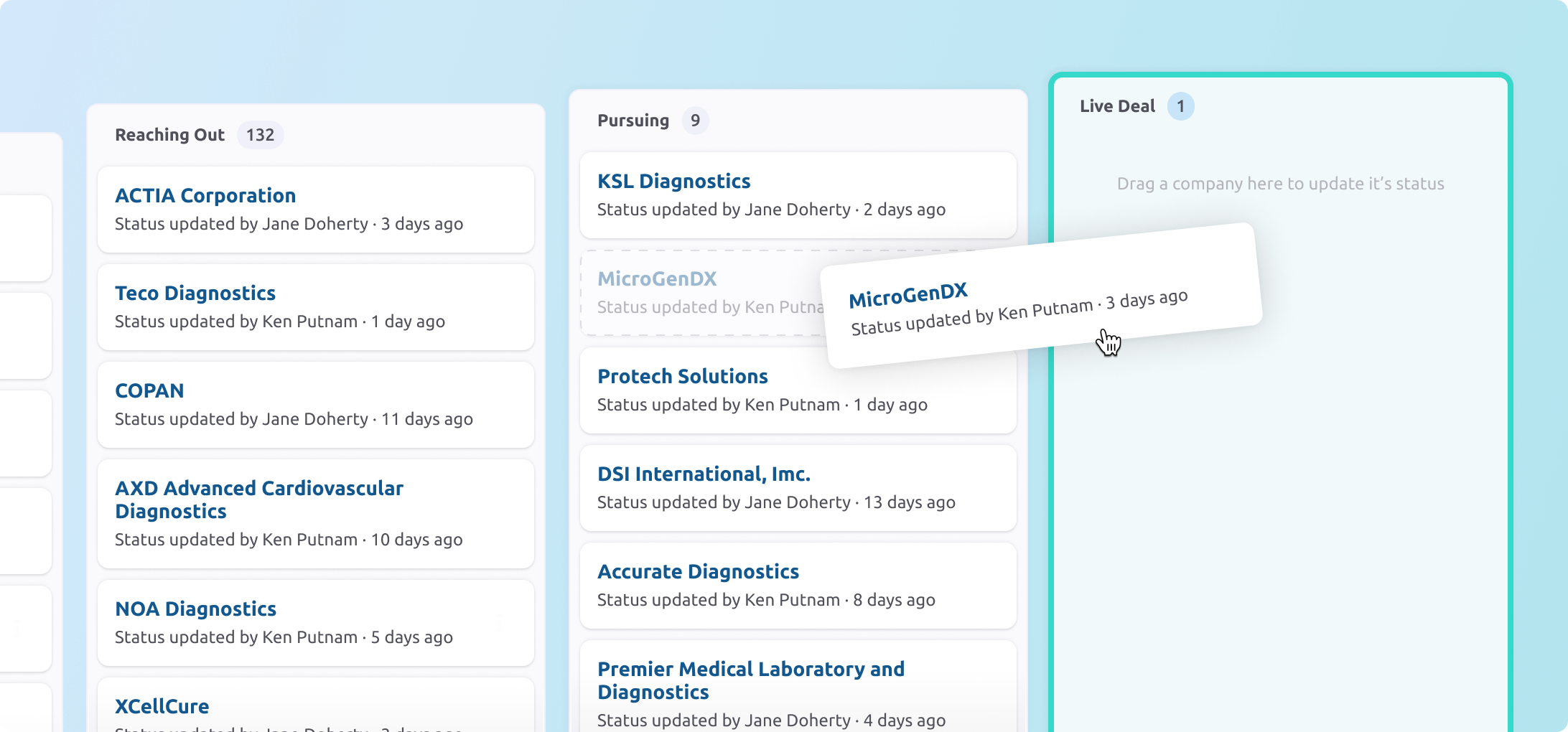Viewport: 1568px width, 732px height.
Task: Click COPAN status text '11 days ago'
Action: tap(427, 419)
